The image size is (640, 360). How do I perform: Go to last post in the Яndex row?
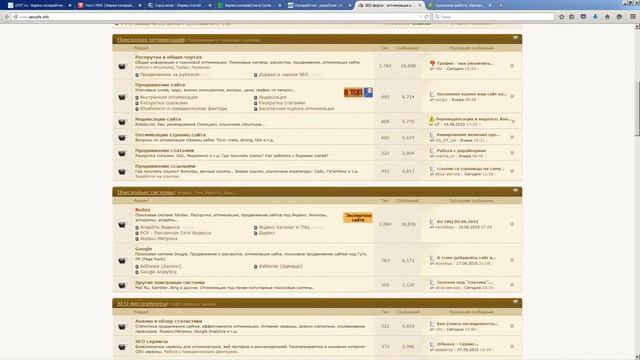512,224
